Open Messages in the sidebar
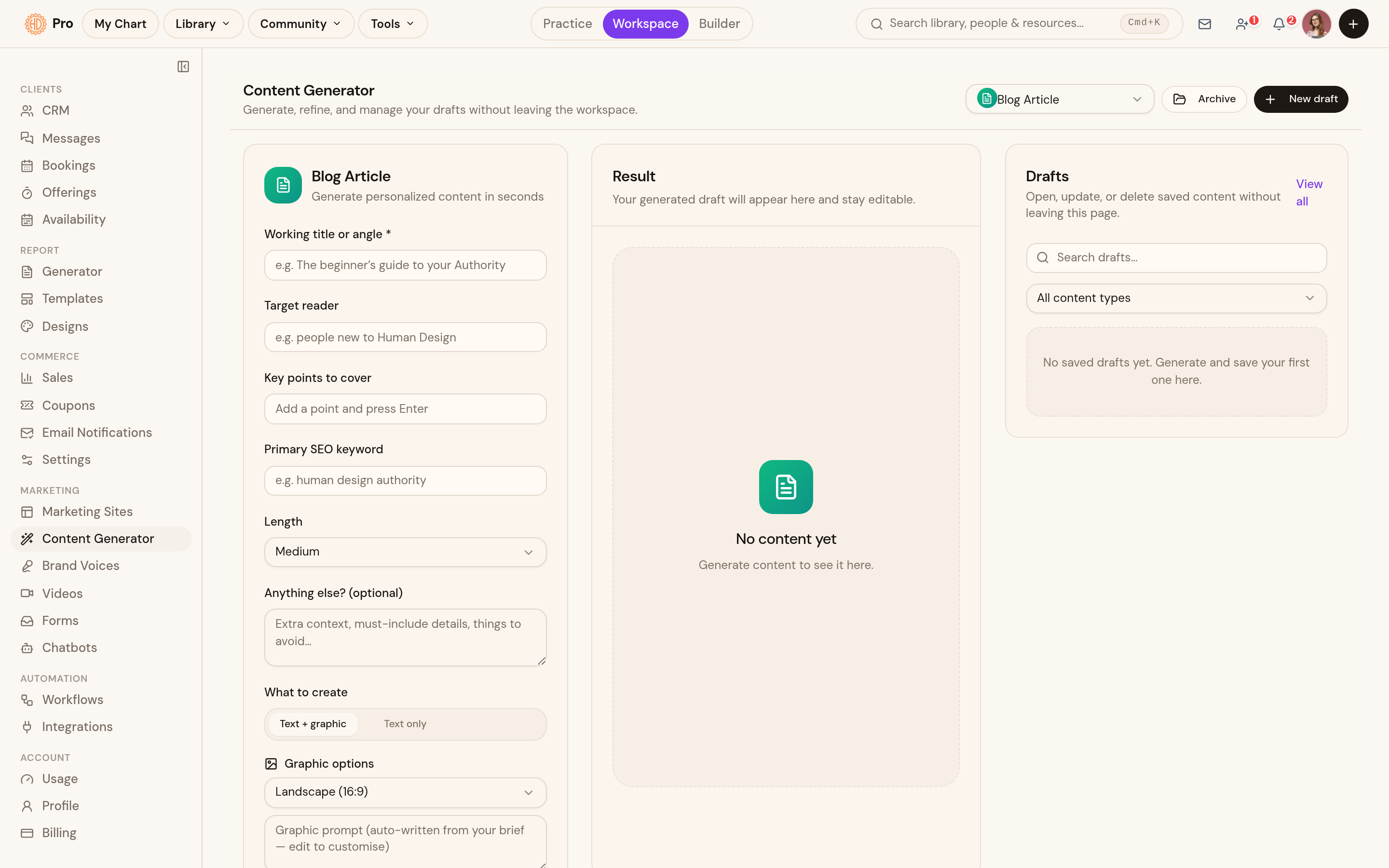Screen dimensions: 1389x868 pyautogui.click(x=101, y=138)
